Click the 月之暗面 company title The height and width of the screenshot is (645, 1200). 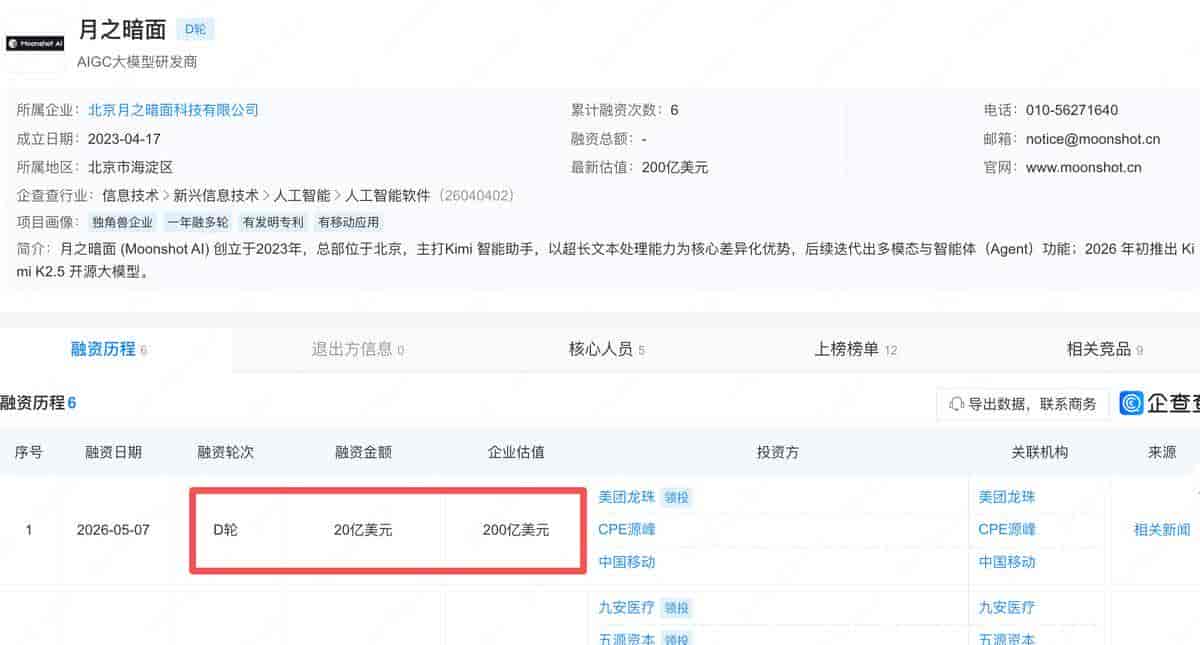pos(122,29)
